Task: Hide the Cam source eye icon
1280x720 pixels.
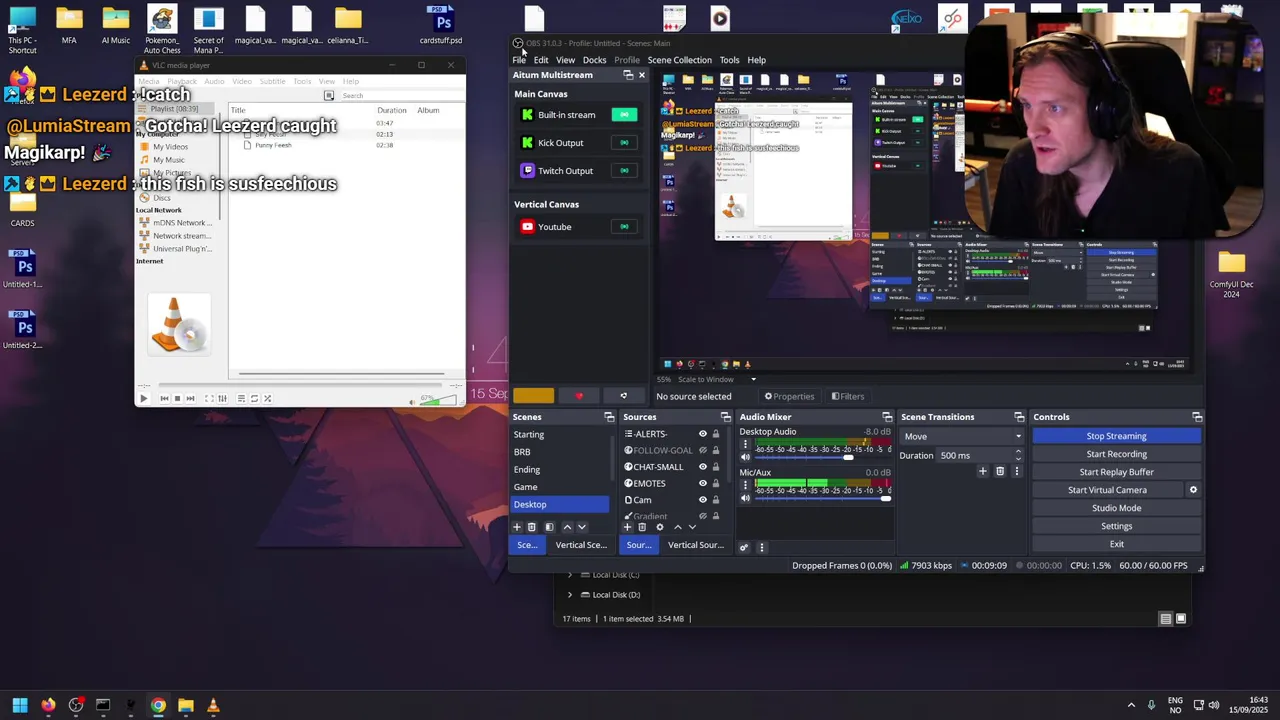Action: (x=702, y=500)
